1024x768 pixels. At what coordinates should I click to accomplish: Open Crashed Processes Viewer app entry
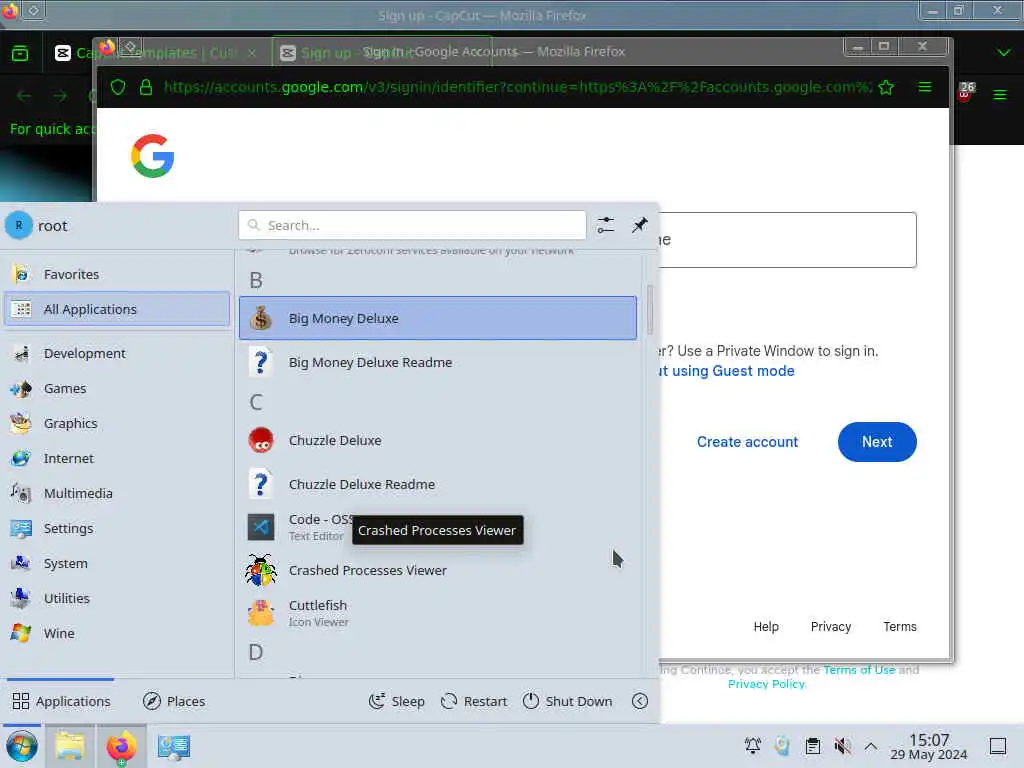(438, 570)
